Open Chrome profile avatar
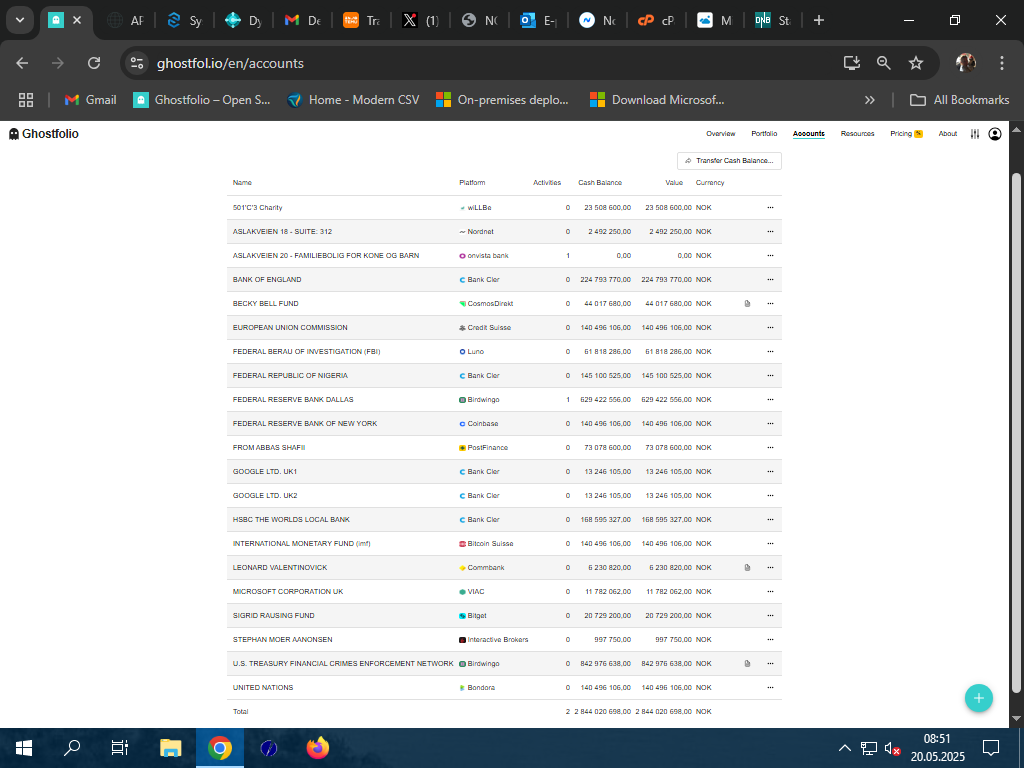1024x768 pixels. 965,63
